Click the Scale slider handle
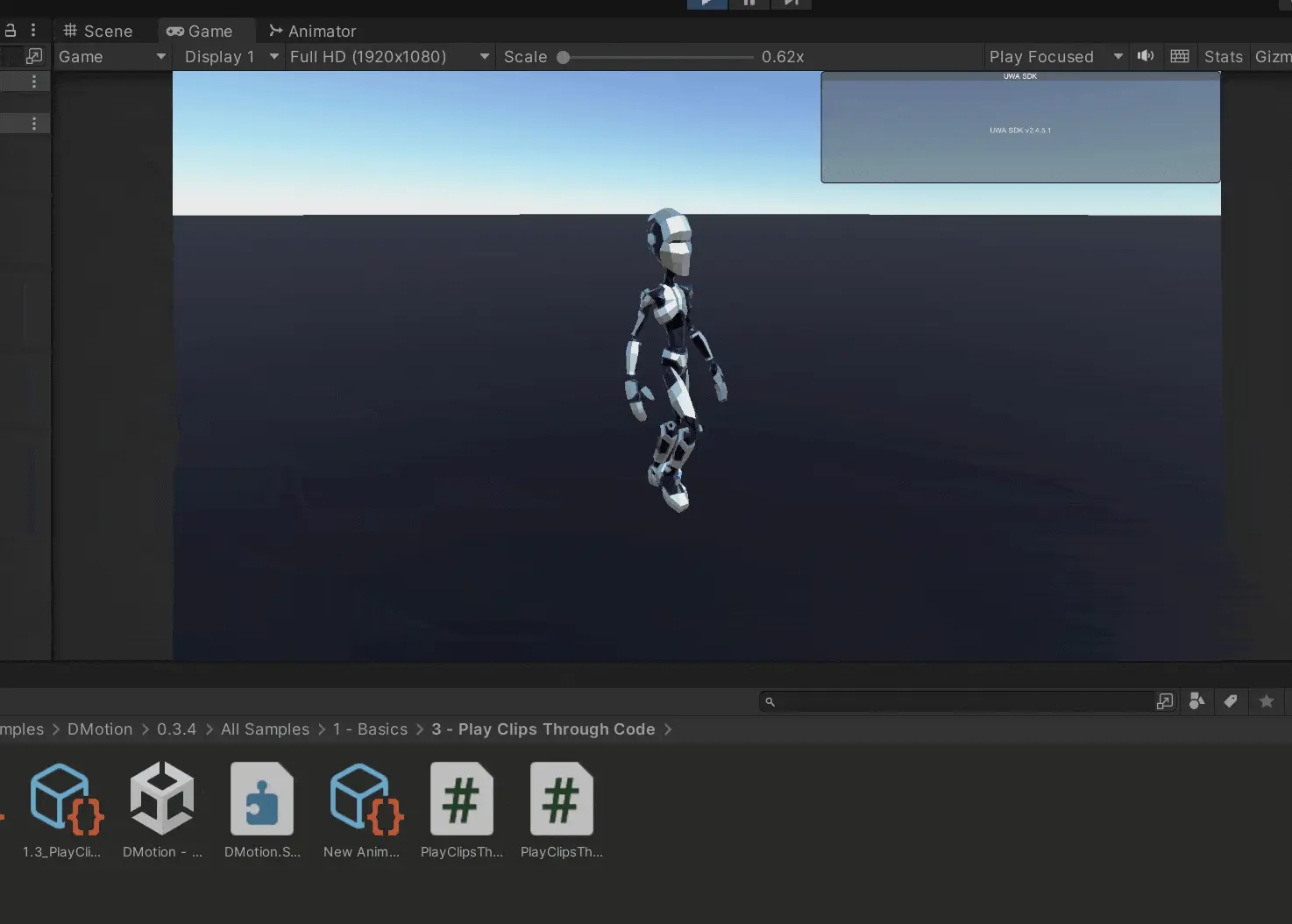This screenshot has height=924, width=1292. (x=564, y=58)
